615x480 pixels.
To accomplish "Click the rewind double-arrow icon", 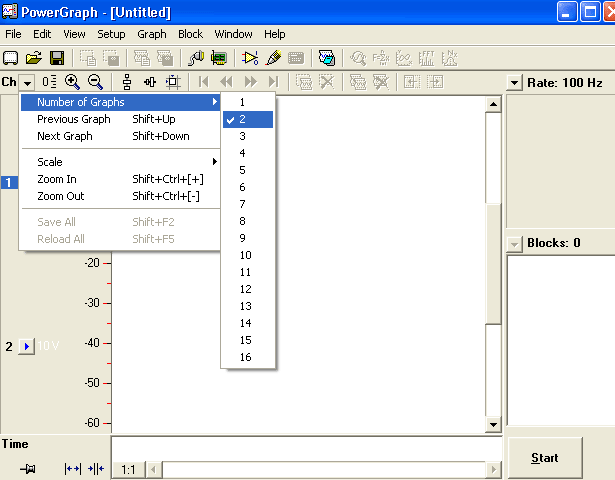I will click(227, 82).
